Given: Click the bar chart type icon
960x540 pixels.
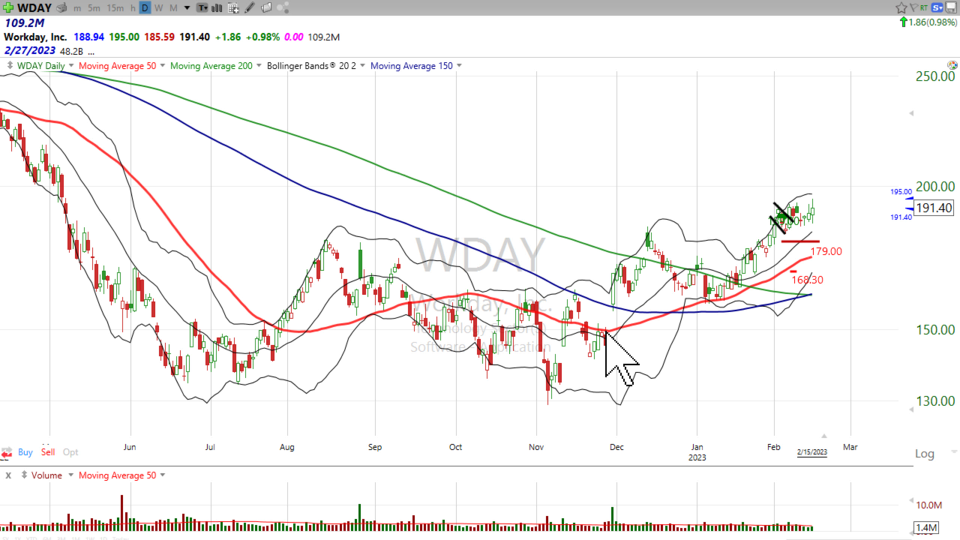Looking at the screenshot, I should point(217,8).
